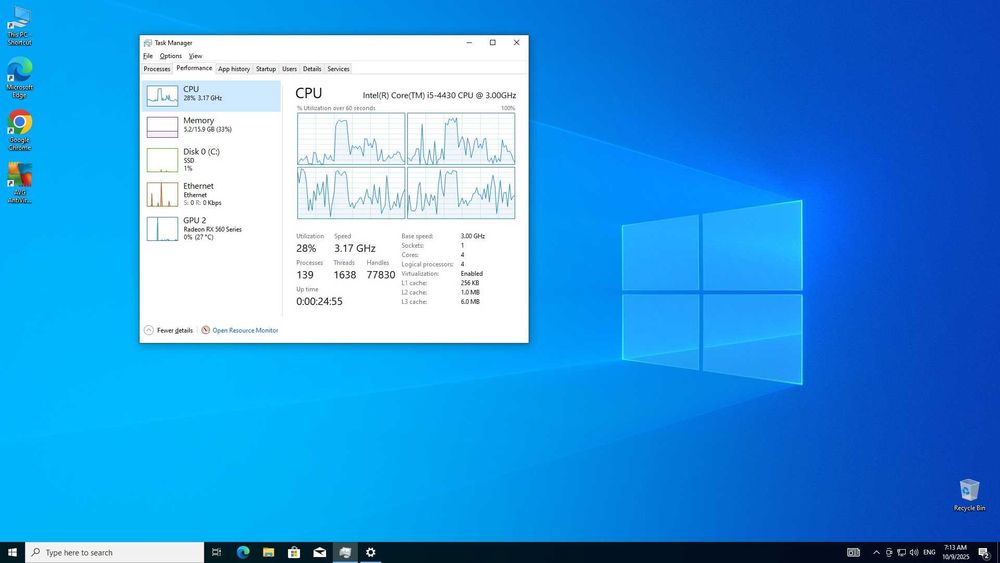Click the touch keyboard tray icon

point(853,552)
